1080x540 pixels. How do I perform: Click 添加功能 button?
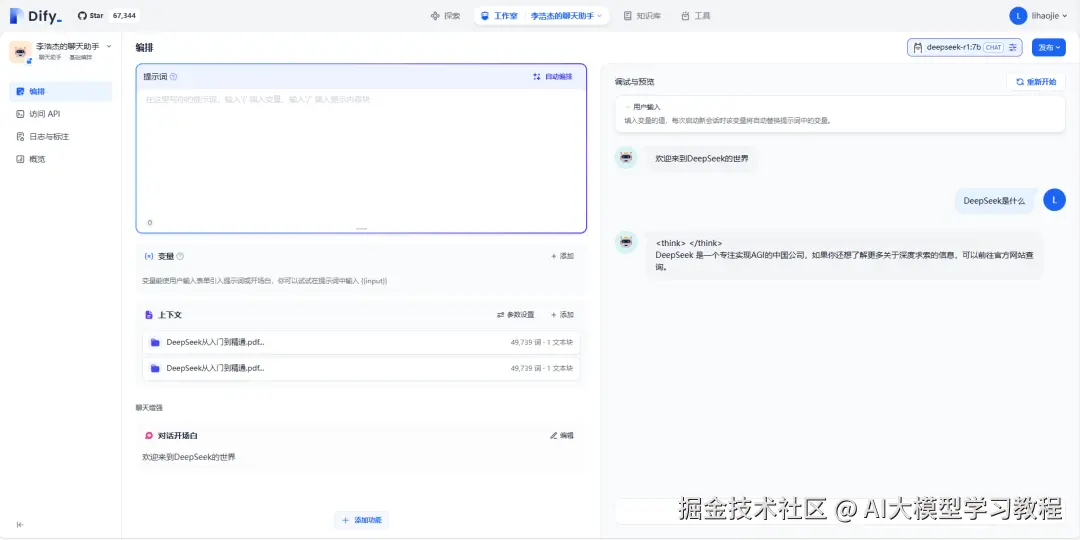[362, 520]
